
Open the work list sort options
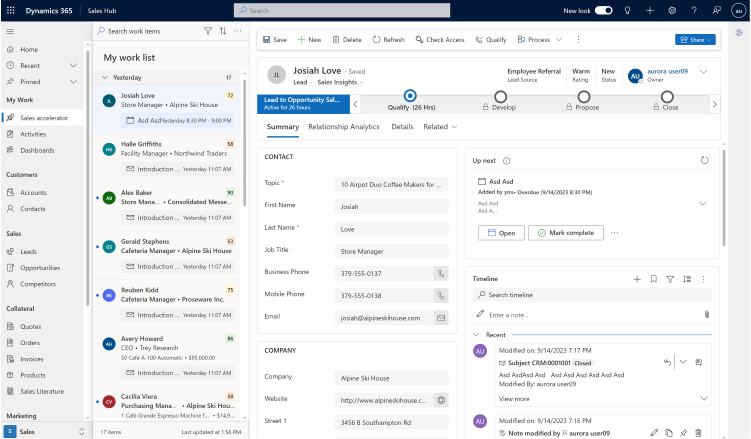[x=222, y=31]
